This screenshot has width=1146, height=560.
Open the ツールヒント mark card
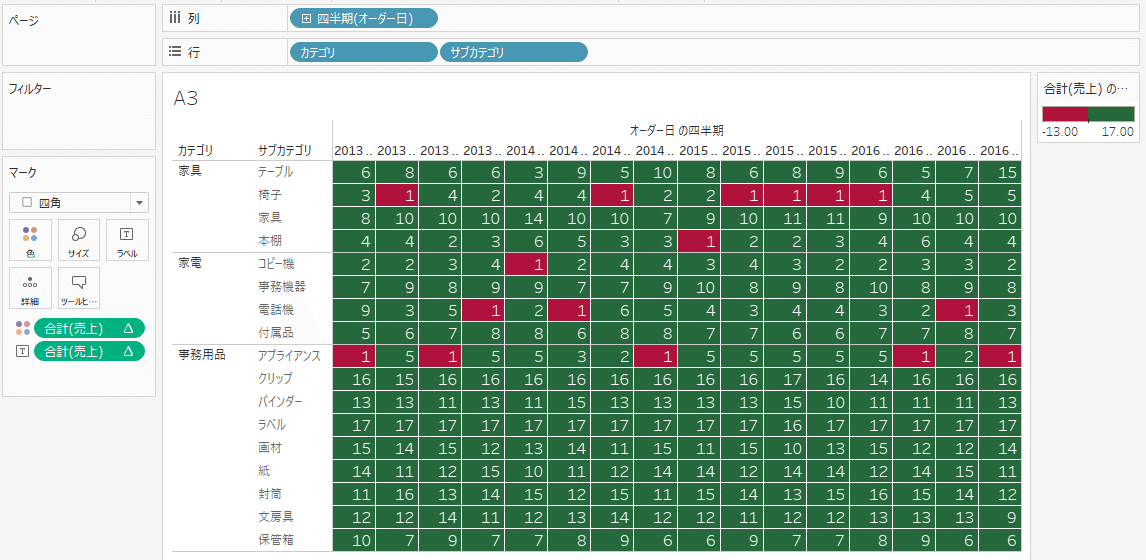(x=79, y=288)
